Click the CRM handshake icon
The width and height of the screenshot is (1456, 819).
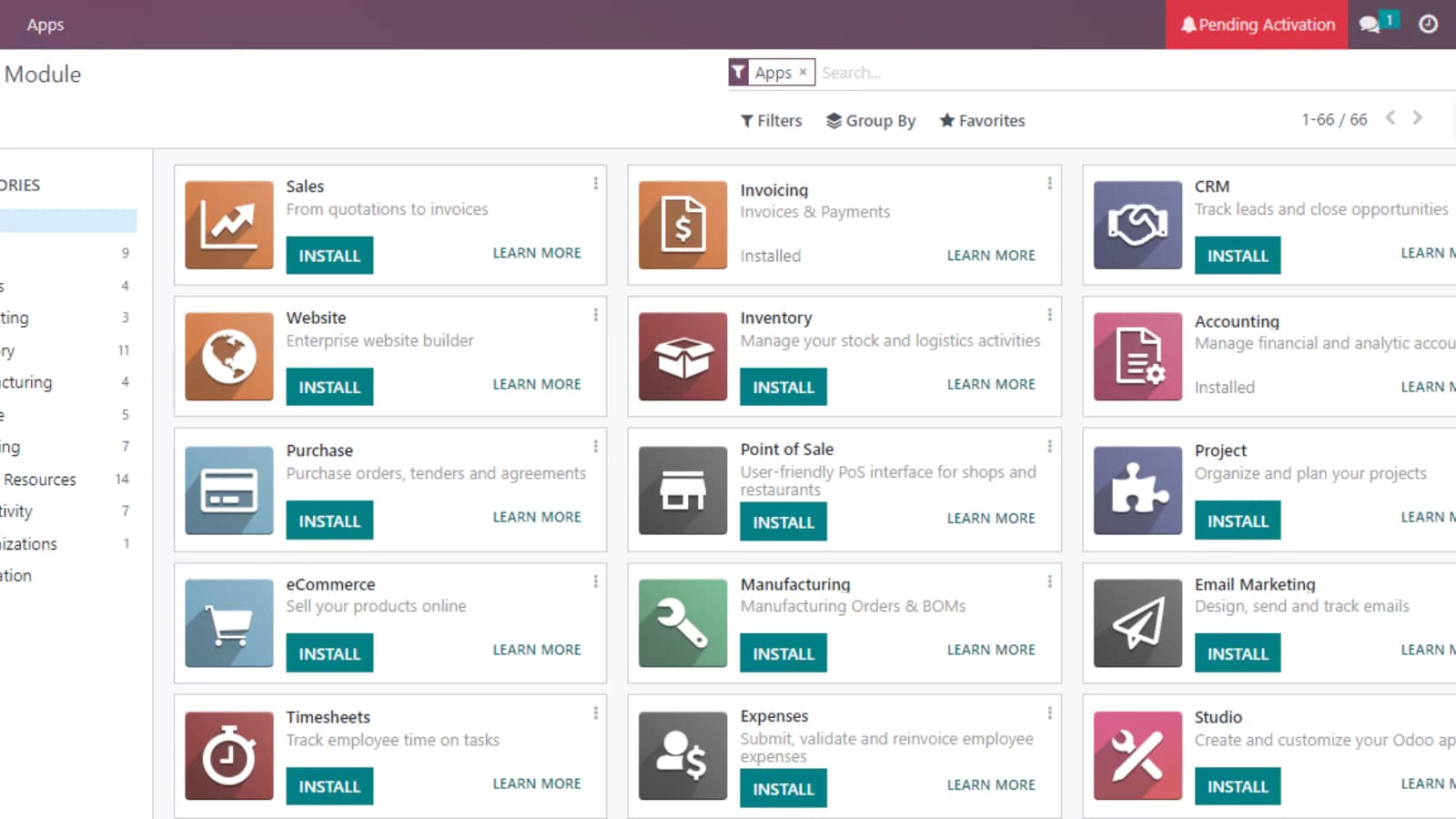pos(1137,225)
